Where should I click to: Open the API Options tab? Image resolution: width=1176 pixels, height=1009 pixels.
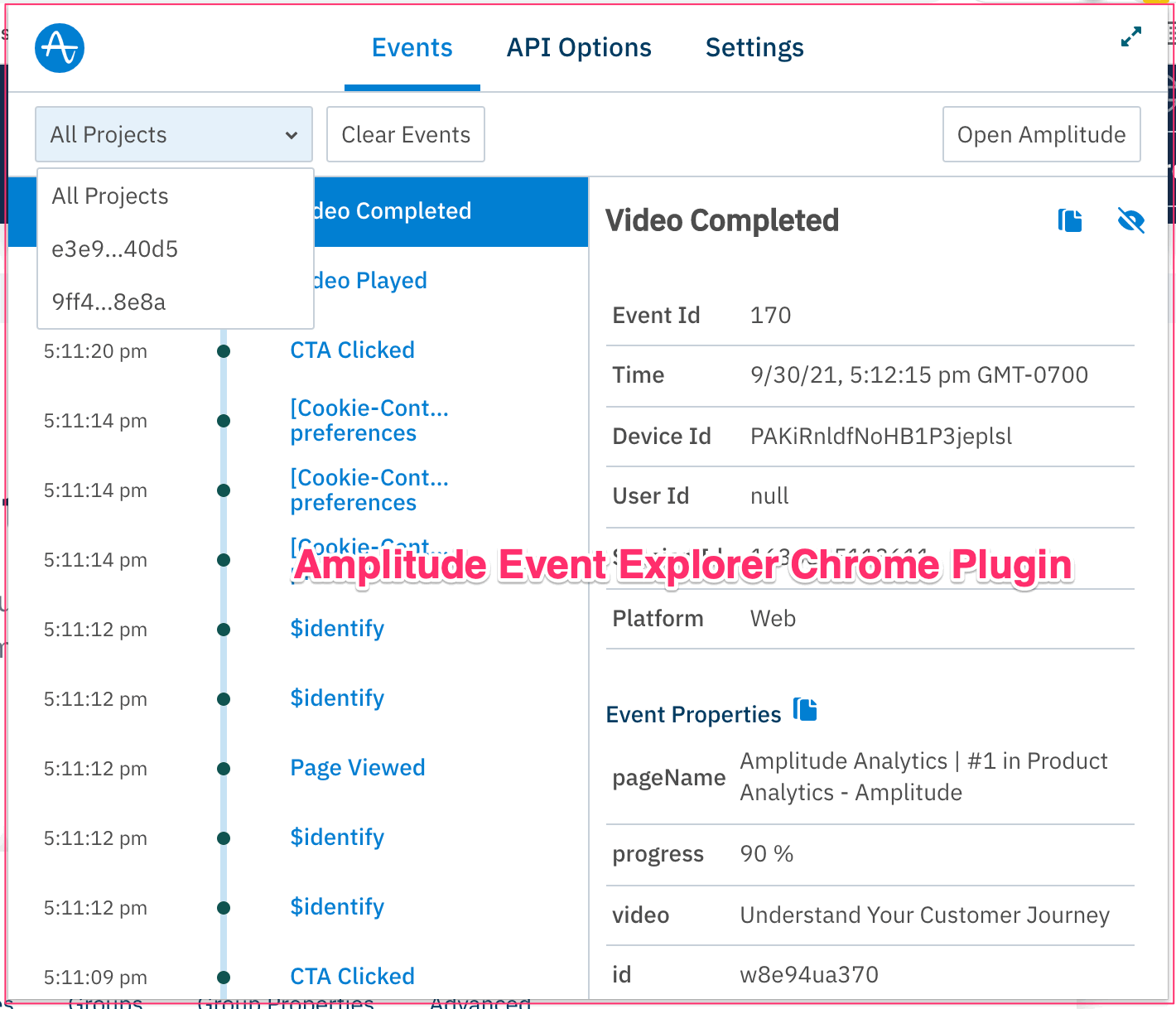click(579, 48)
